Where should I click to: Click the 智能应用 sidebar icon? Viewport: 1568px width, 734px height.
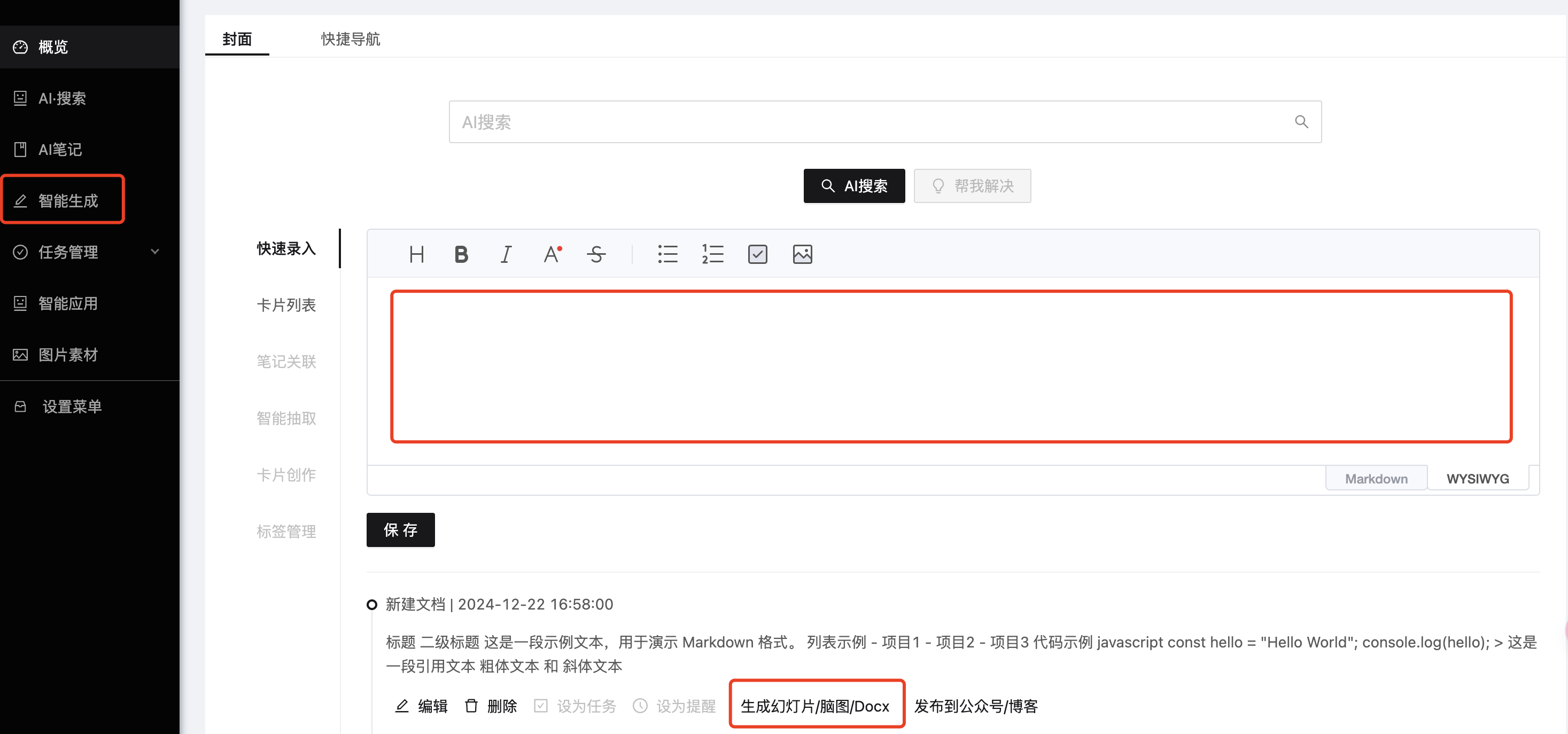(20, 303)
